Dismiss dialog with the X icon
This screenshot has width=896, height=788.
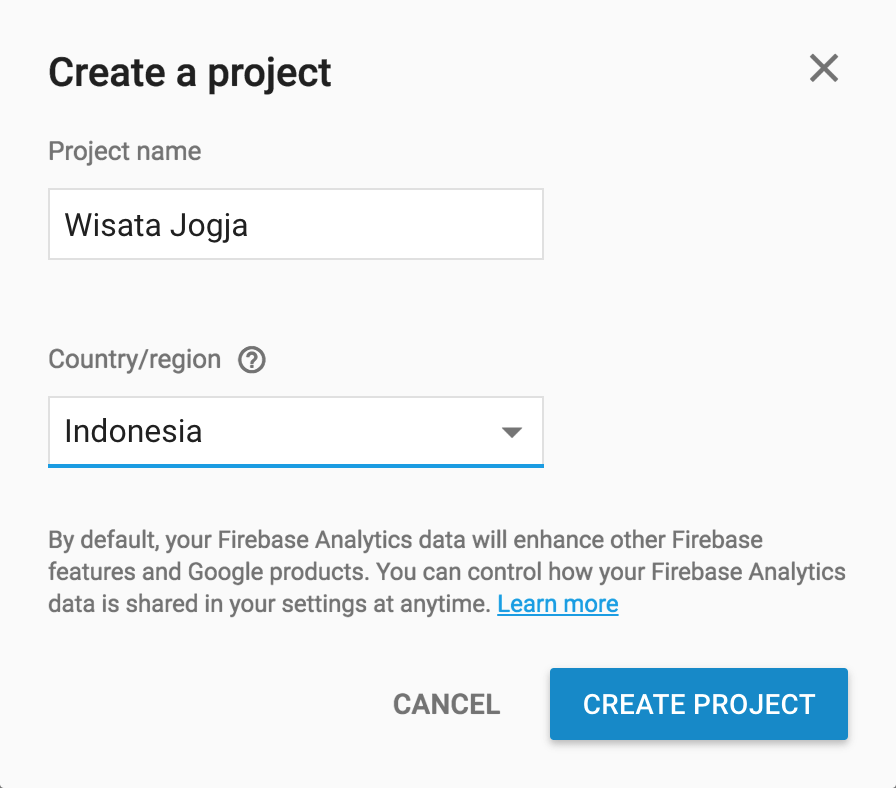click(x=823, y=68)
